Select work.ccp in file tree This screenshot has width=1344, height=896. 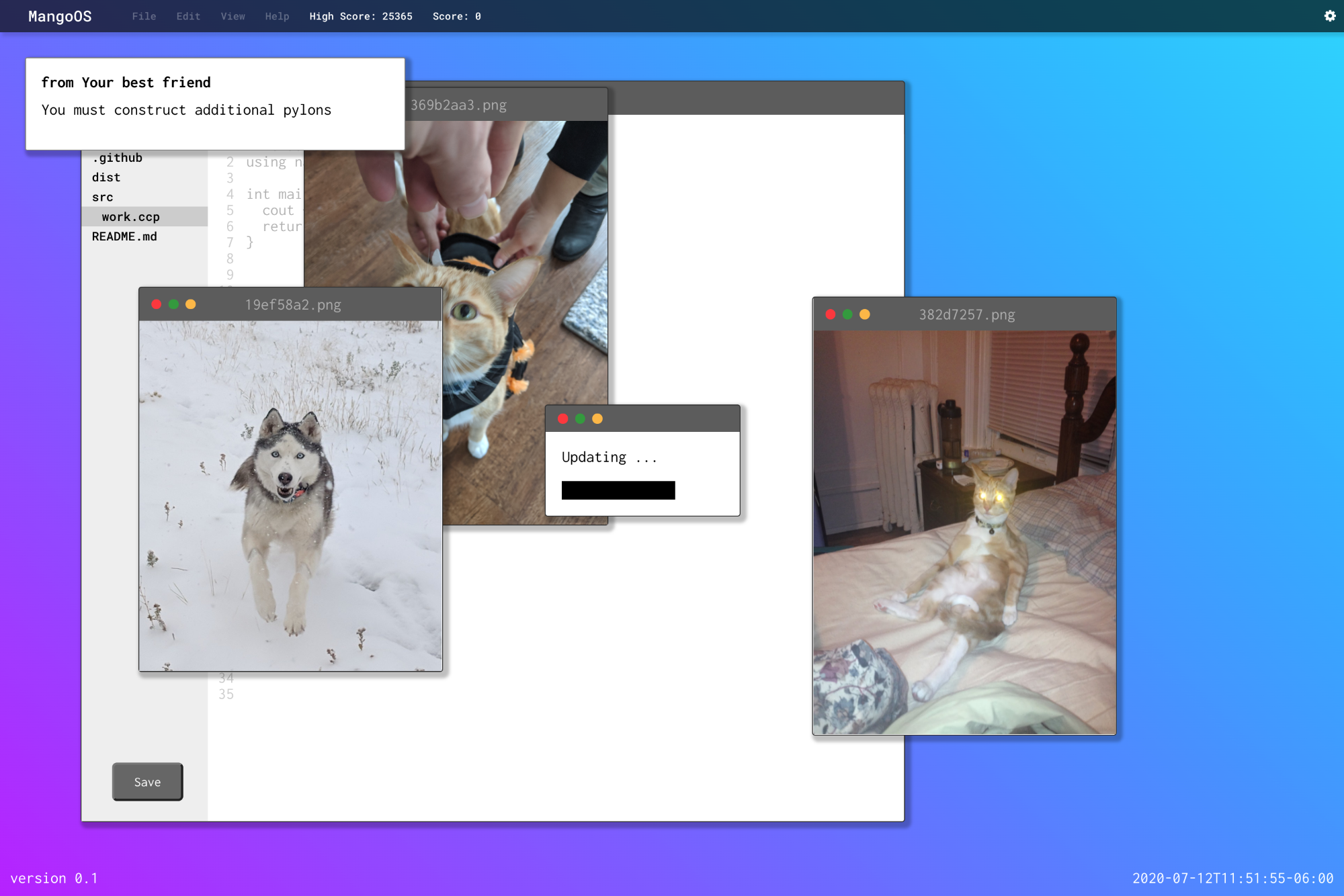click(131, 216)
